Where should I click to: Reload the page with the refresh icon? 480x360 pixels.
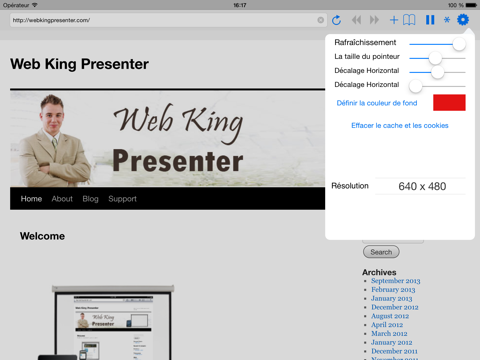pos(336,20)
